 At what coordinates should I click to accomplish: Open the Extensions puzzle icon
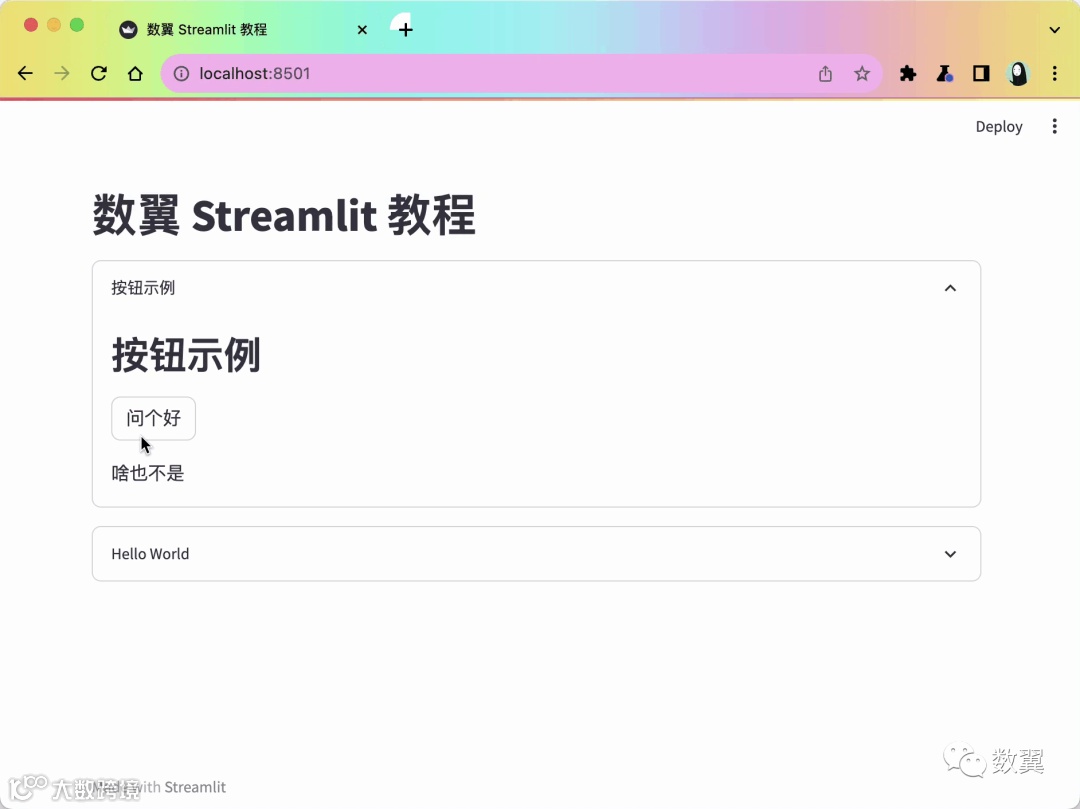tap(908, 74)
